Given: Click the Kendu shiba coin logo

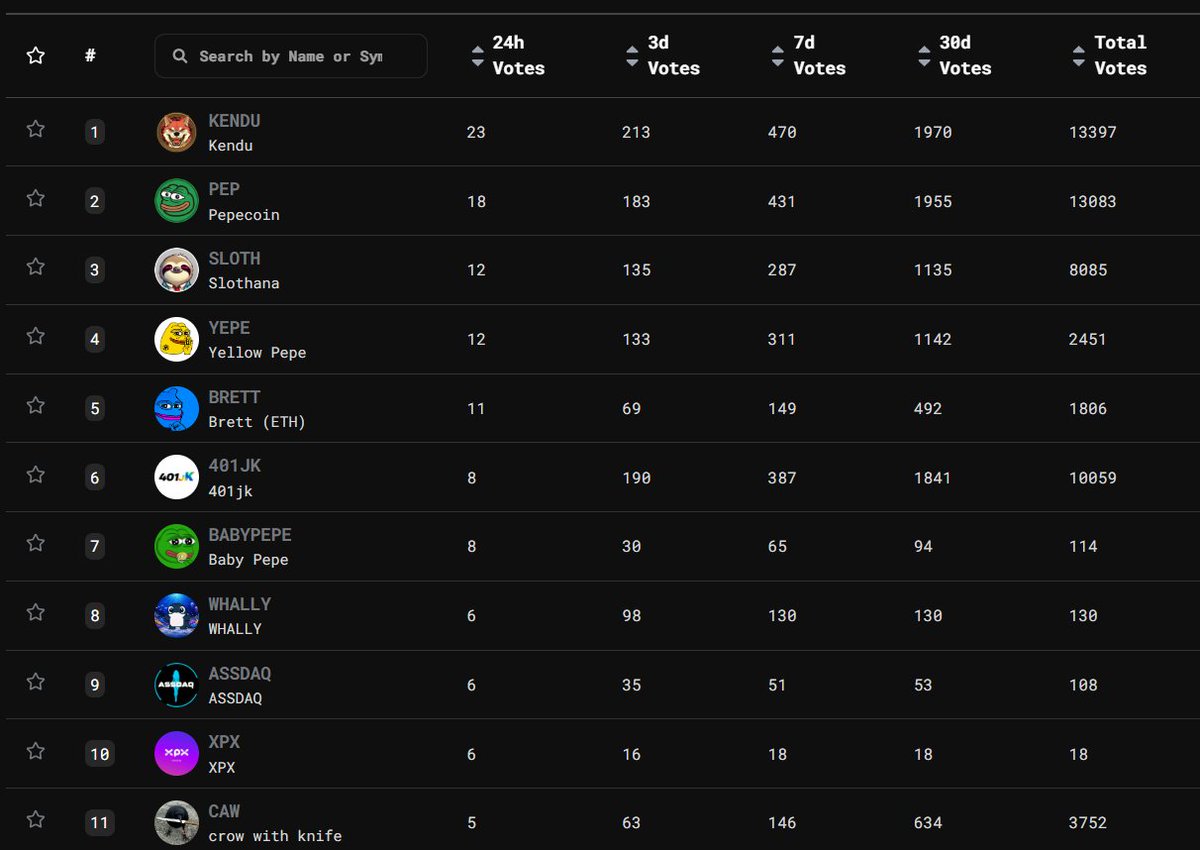Looking at the screenshot, I should pyautogui.click(x=176, y=132).
